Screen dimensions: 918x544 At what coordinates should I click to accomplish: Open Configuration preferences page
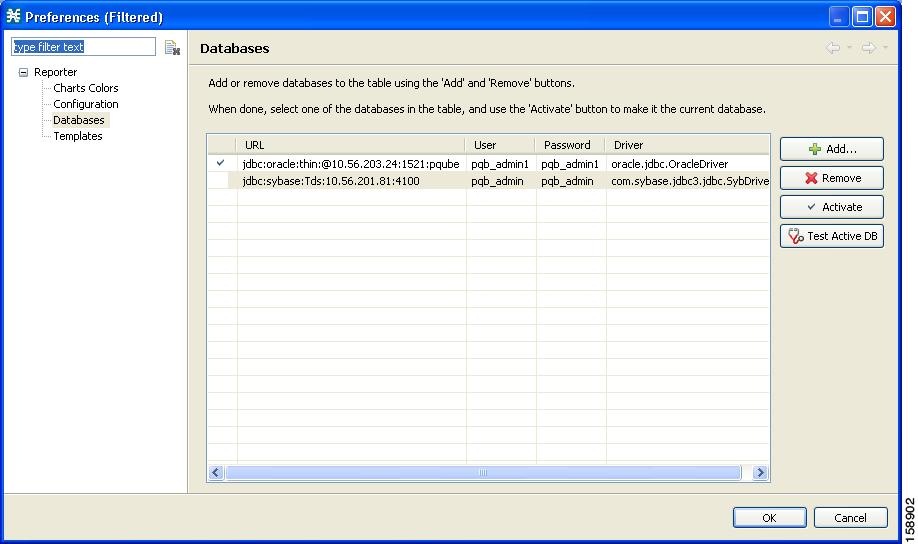click(x=85, y=104)
